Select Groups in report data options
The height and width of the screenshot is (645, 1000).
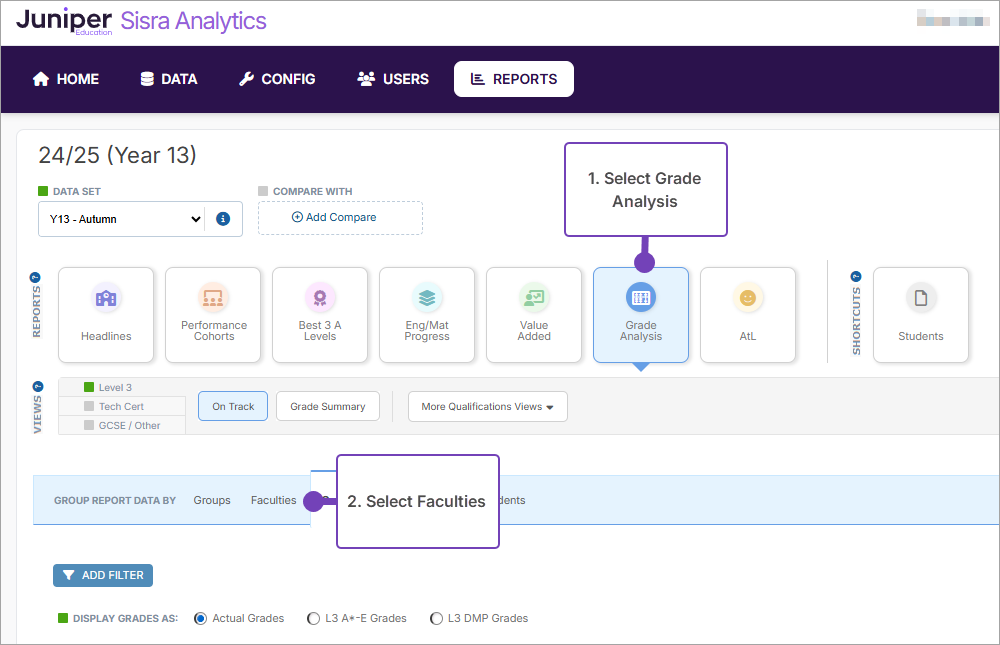212,500
